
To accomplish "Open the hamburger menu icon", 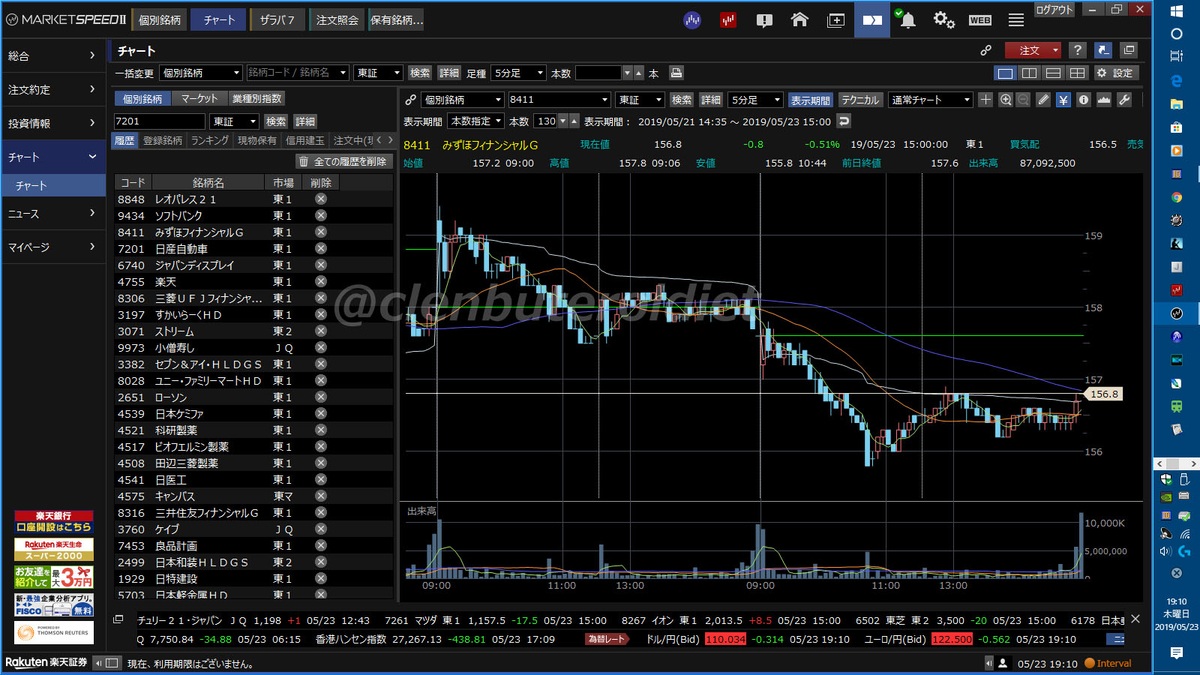I will point(1016,19).
